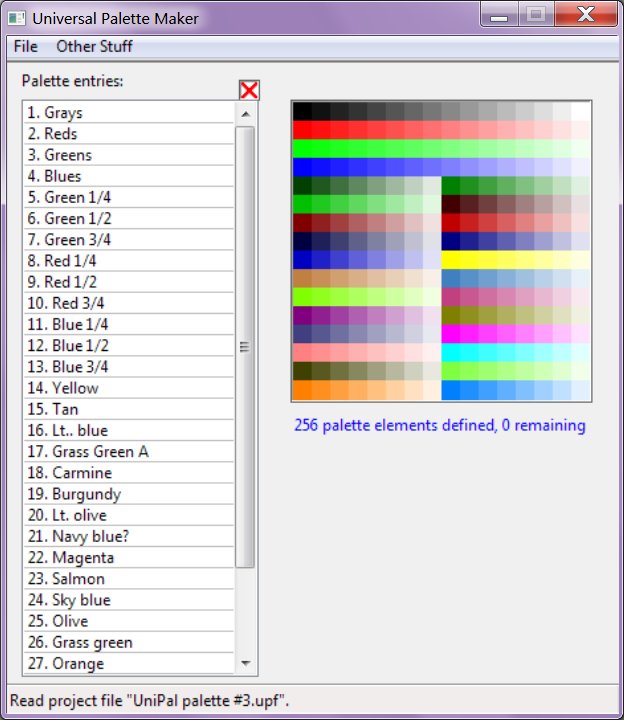The height and width of the screenshot is (720, 624).
Task: Select the '22. Magenta' palette entry
Action: [129, 557]
